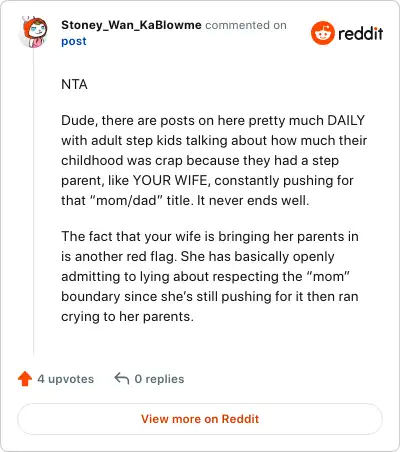This screenshot has width=400, height=452.
Task: Click the "commented on" label
Action: pos(246,25)
